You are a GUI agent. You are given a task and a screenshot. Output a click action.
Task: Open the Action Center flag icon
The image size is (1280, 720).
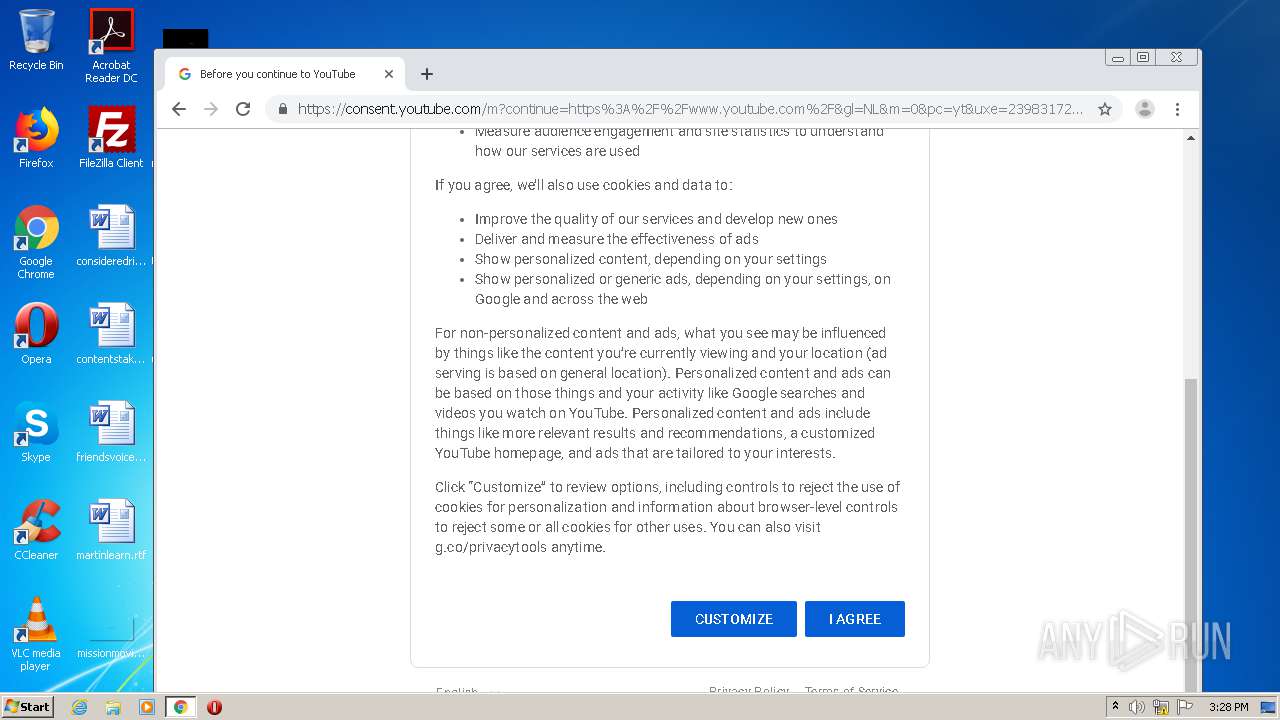pos(1185,707)
